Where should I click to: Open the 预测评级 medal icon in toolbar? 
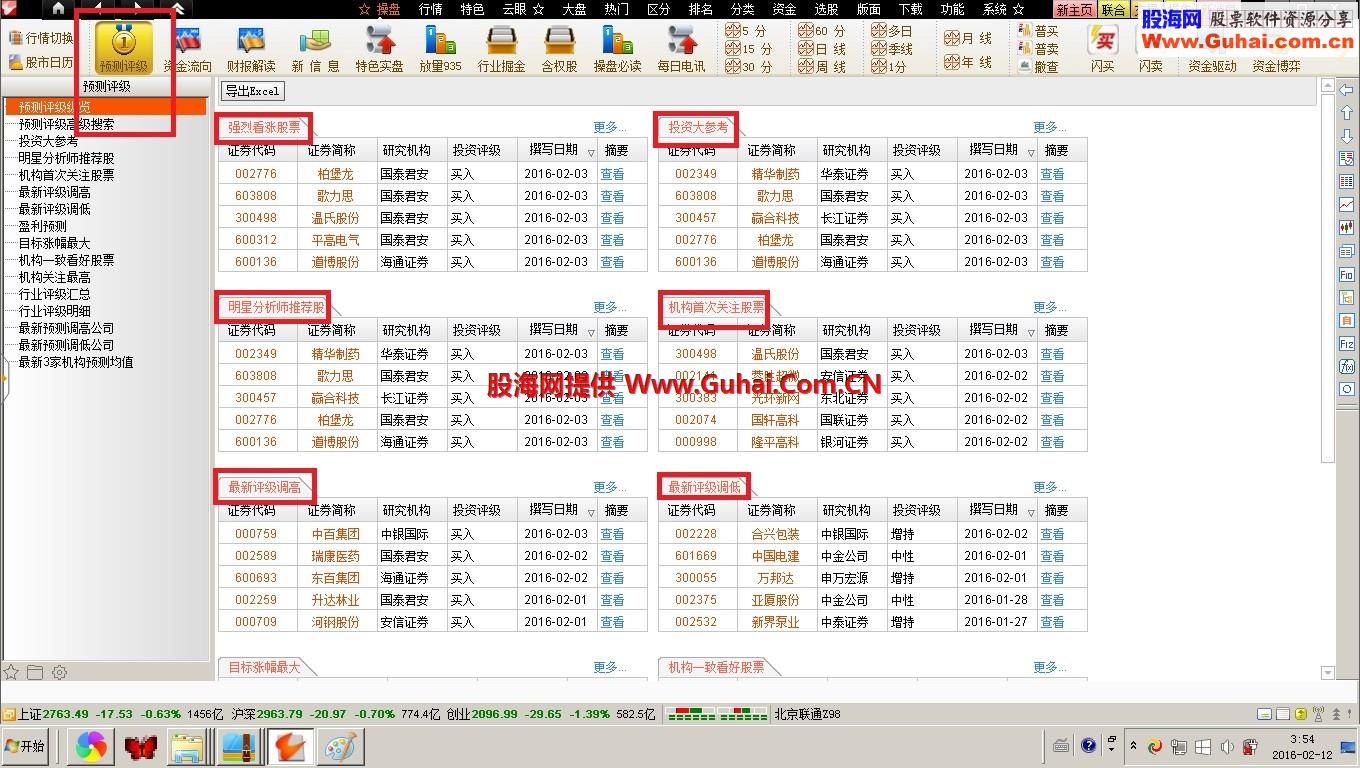pos(123,47)
